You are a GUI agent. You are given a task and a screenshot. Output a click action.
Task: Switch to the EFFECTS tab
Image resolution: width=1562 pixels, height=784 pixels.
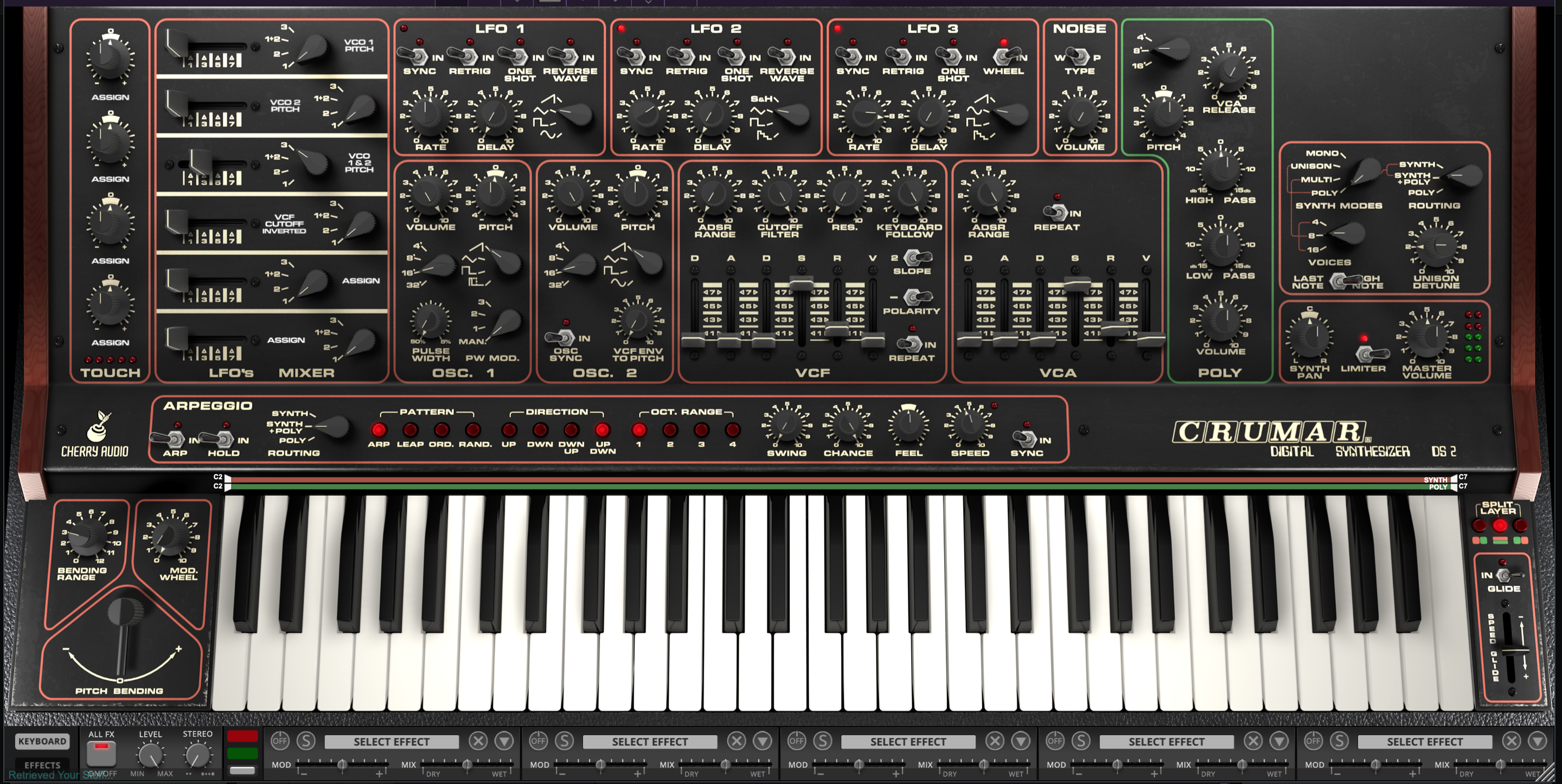pos(42,764)
